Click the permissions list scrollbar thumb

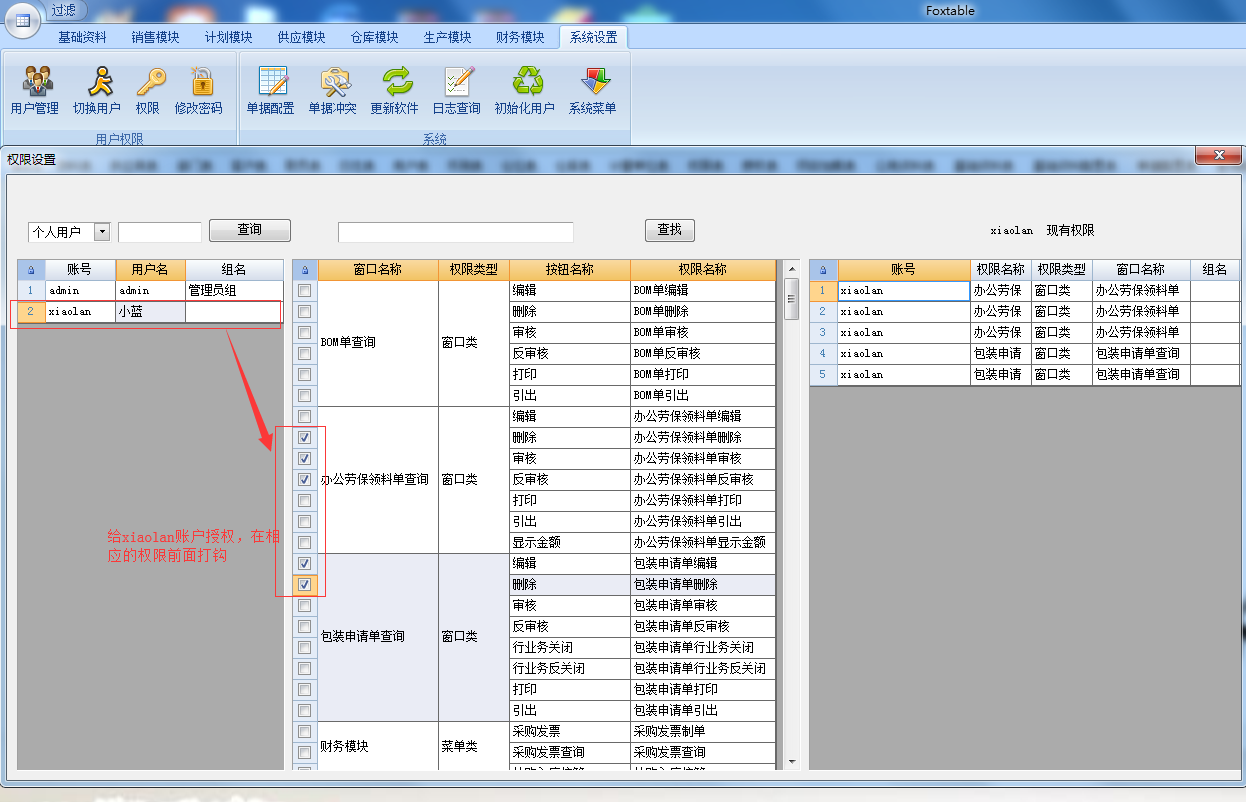click(x=792, y=298)
